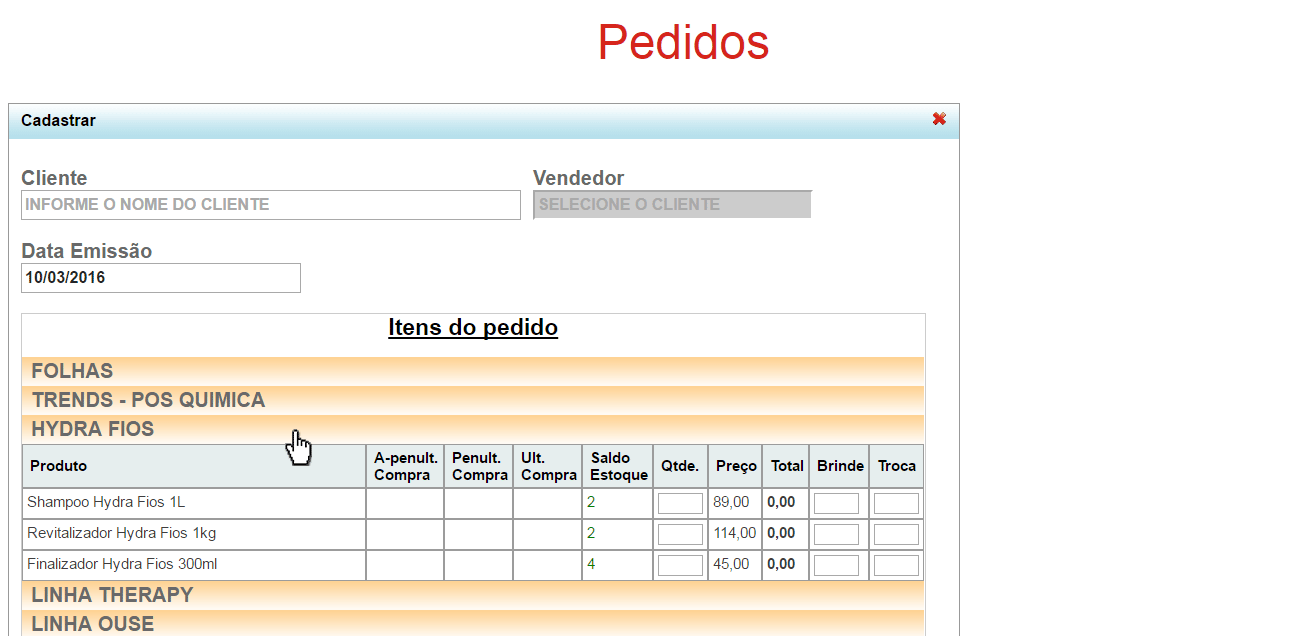The width and height of the screenshot is (1305, 636).
Task: Click the Total column header
Action: [786, 466]
